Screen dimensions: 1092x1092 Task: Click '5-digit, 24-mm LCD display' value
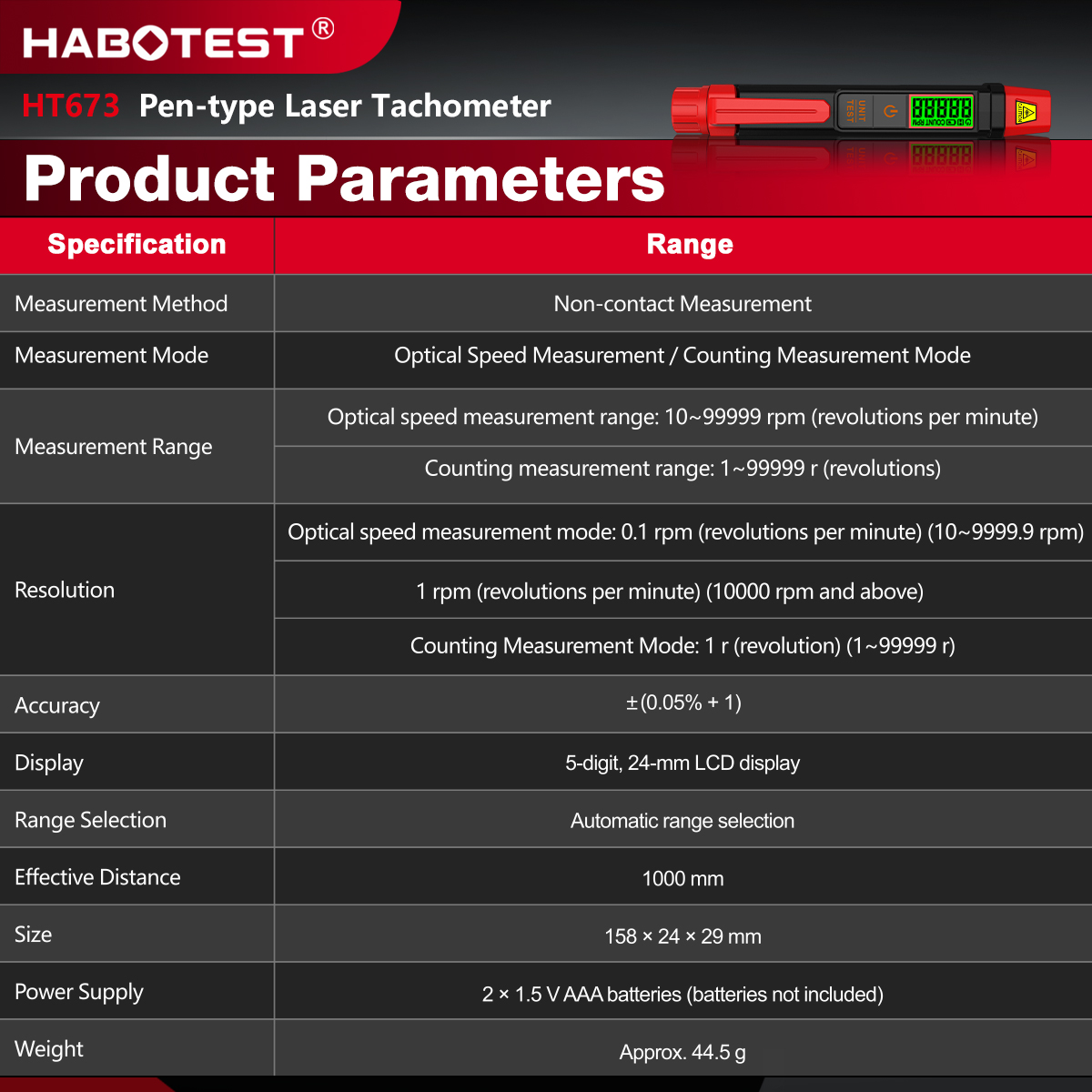click(682, 763)
